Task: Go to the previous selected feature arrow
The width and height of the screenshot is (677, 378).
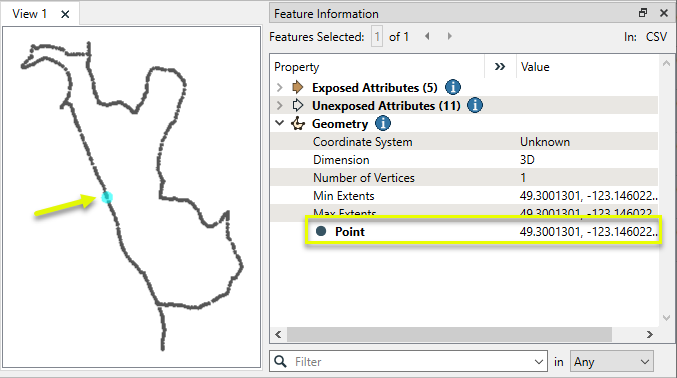Action: tap(427, 36)
